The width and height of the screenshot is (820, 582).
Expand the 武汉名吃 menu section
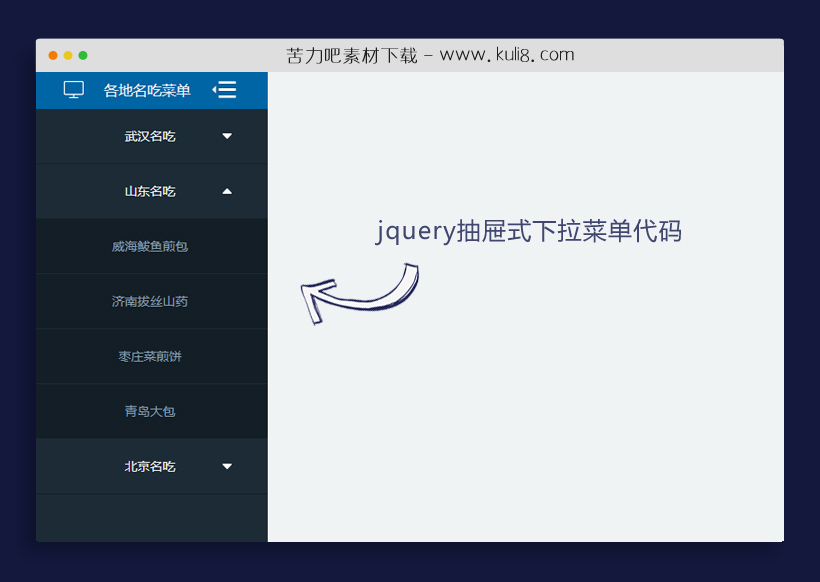click(152, 136)
